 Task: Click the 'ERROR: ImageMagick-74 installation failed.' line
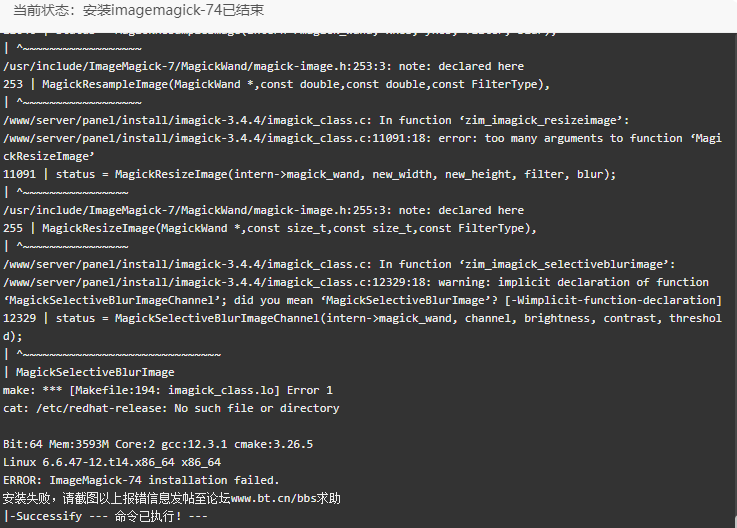tap(141, 480)
